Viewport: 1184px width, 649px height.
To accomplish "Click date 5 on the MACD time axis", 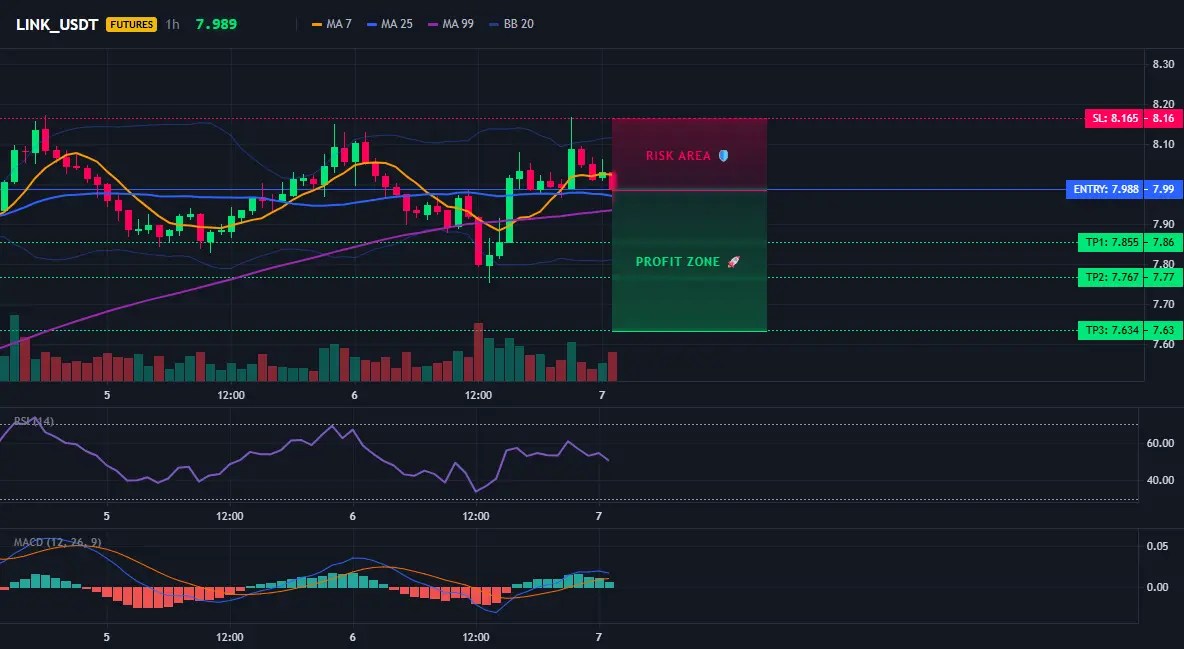I will pyautogui.click(x=106, y=637).
